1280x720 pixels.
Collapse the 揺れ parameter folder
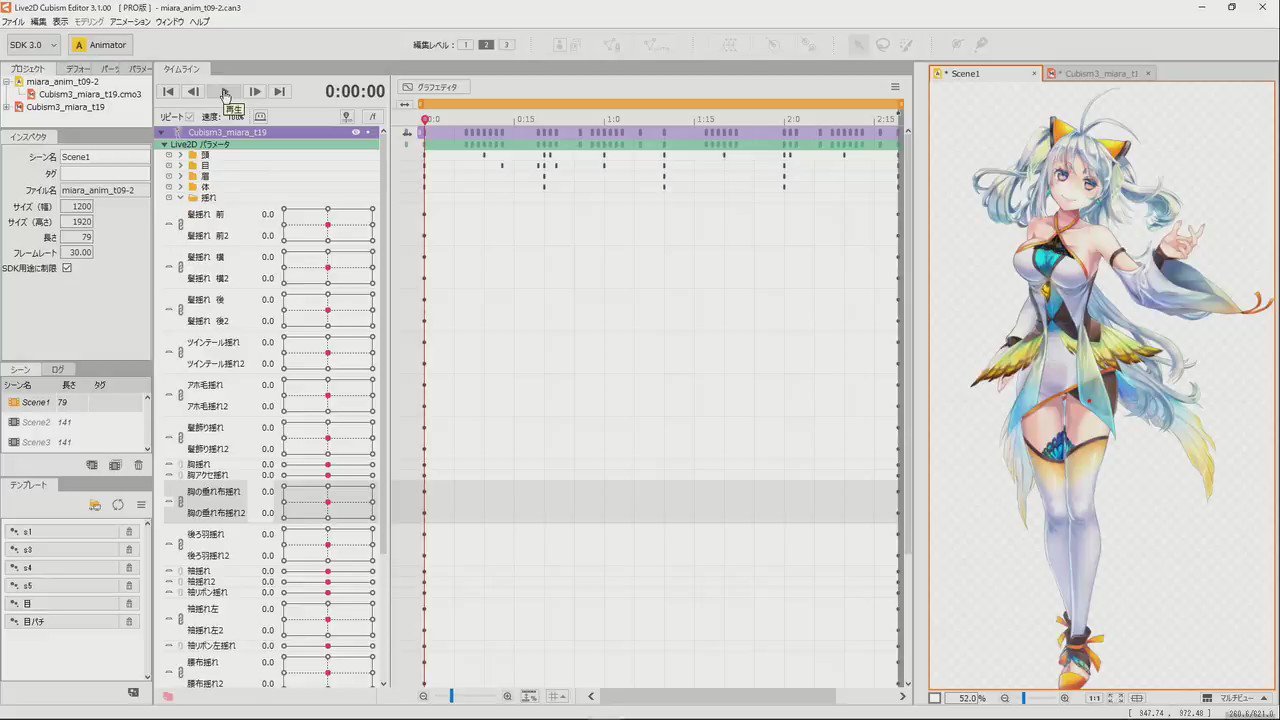point(180,198)
